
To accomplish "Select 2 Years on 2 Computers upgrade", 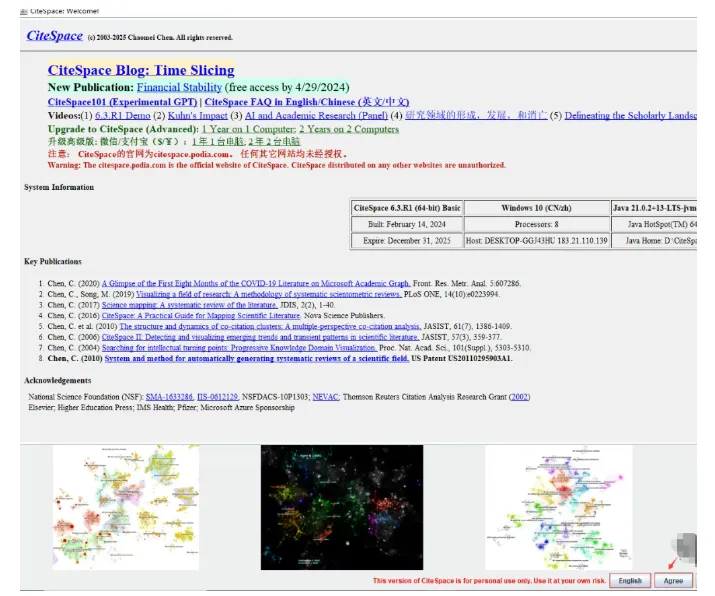I will [349, 129].
